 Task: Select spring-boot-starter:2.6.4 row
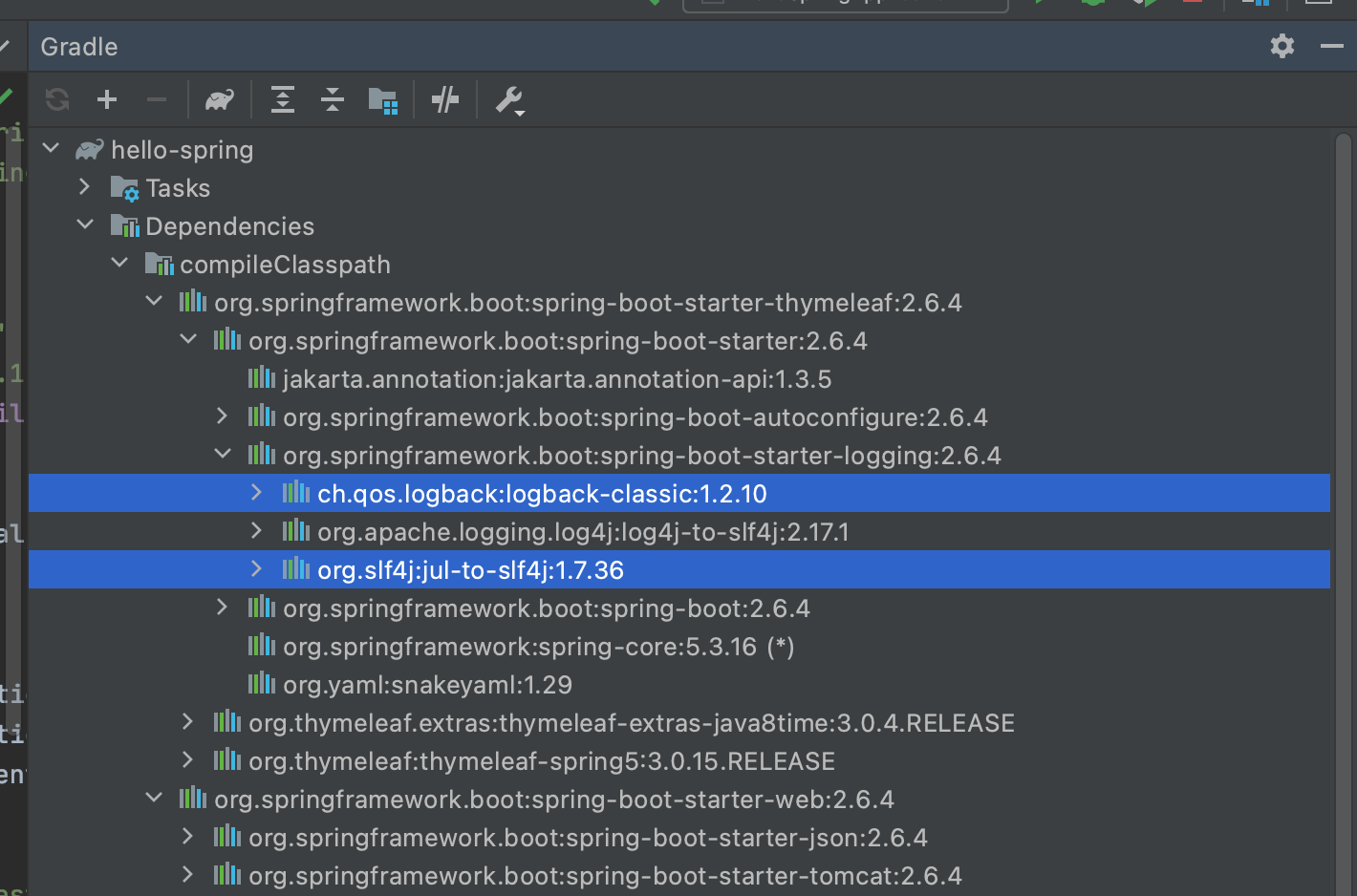(679, 341)
